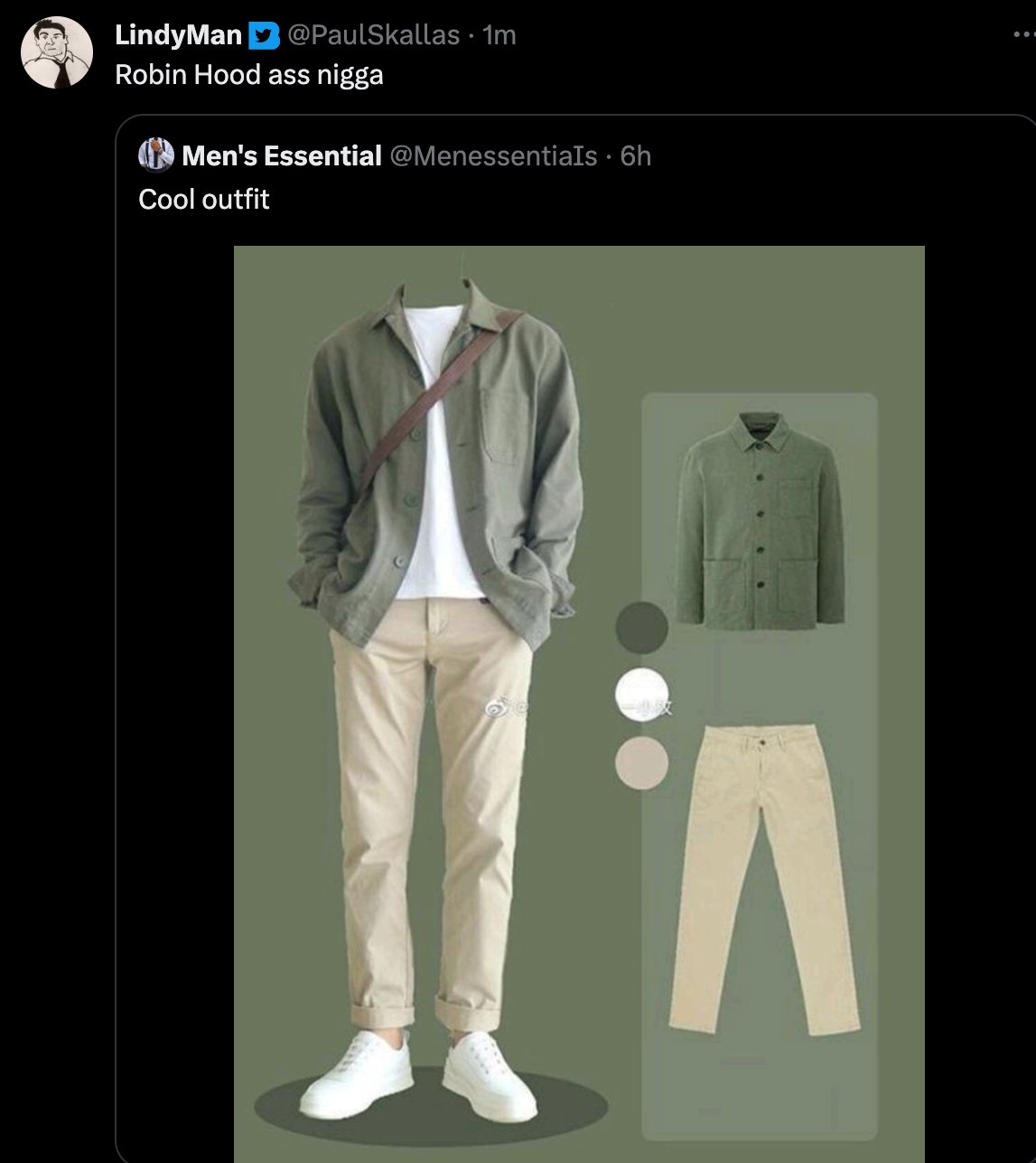
Task: Click the Men's Essential small avatar
Action: point(155,155)
